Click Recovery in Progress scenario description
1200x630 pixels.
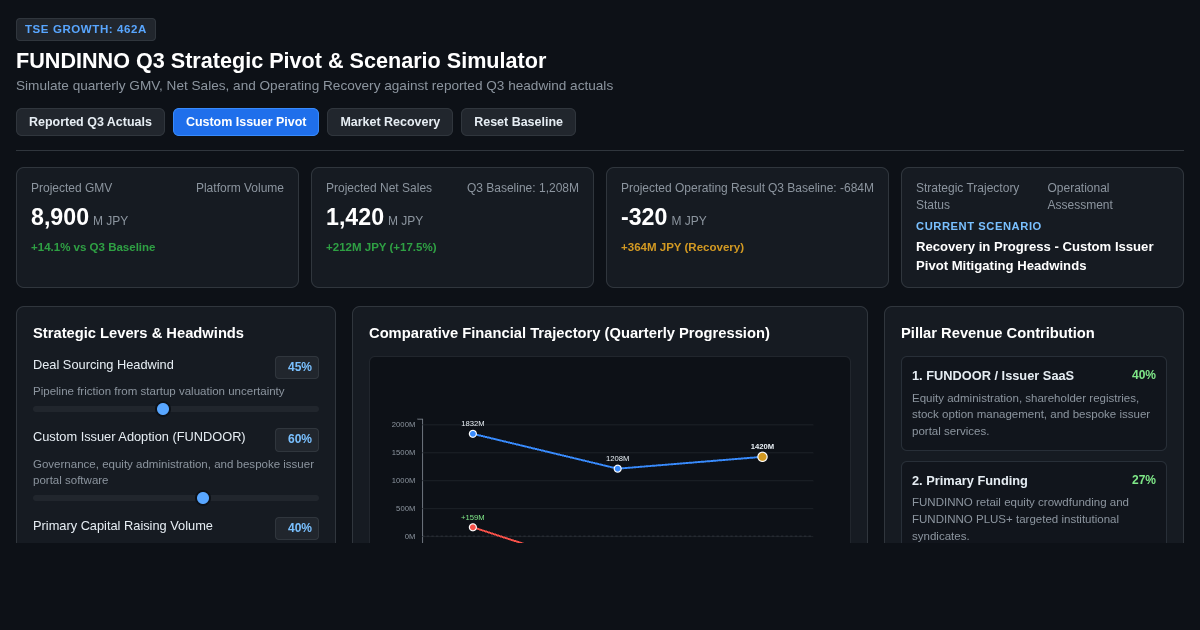tap(1035, 256)
